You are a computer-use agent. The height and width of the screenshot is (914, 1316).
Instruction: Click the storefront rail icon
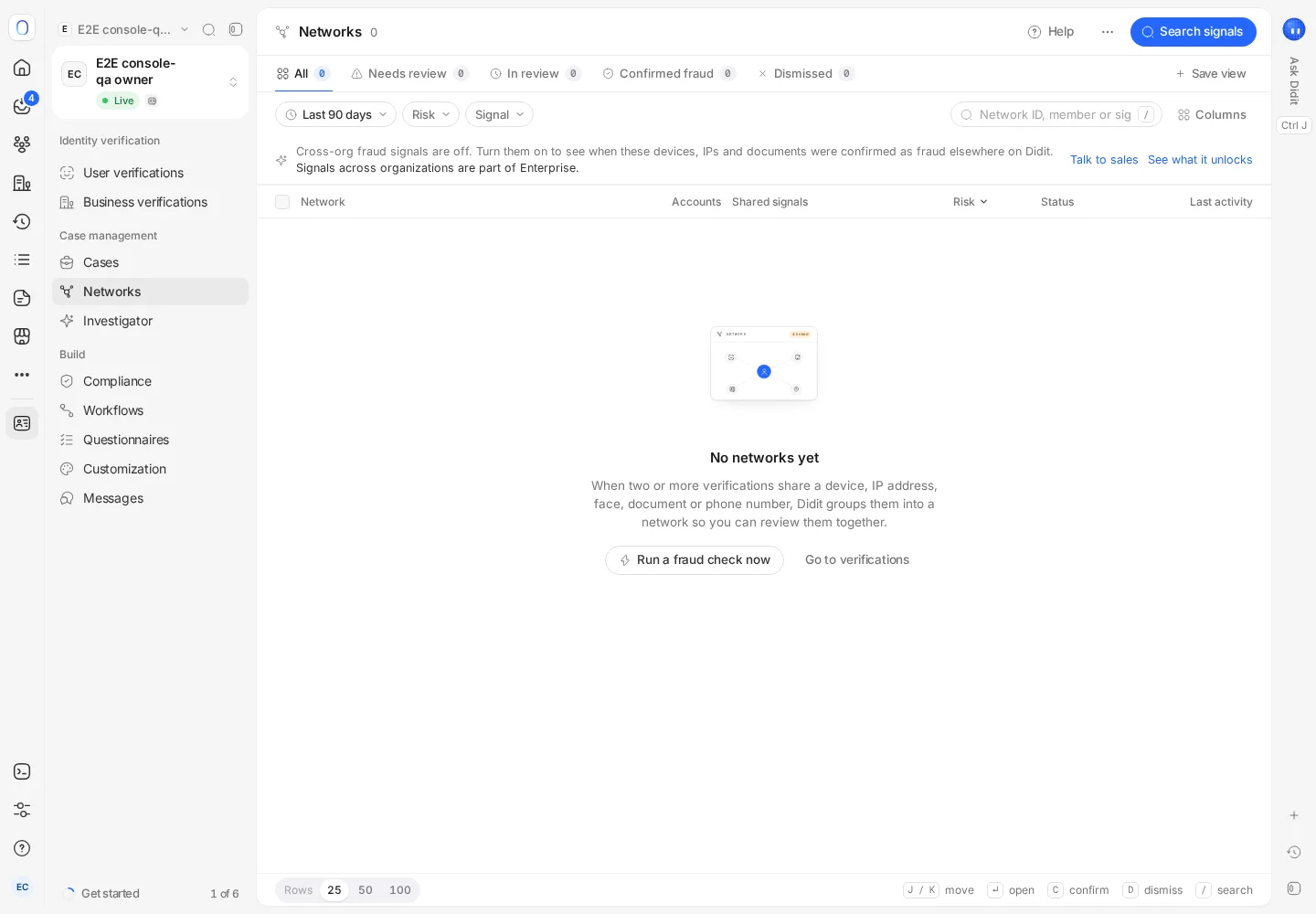click(22, 336)
